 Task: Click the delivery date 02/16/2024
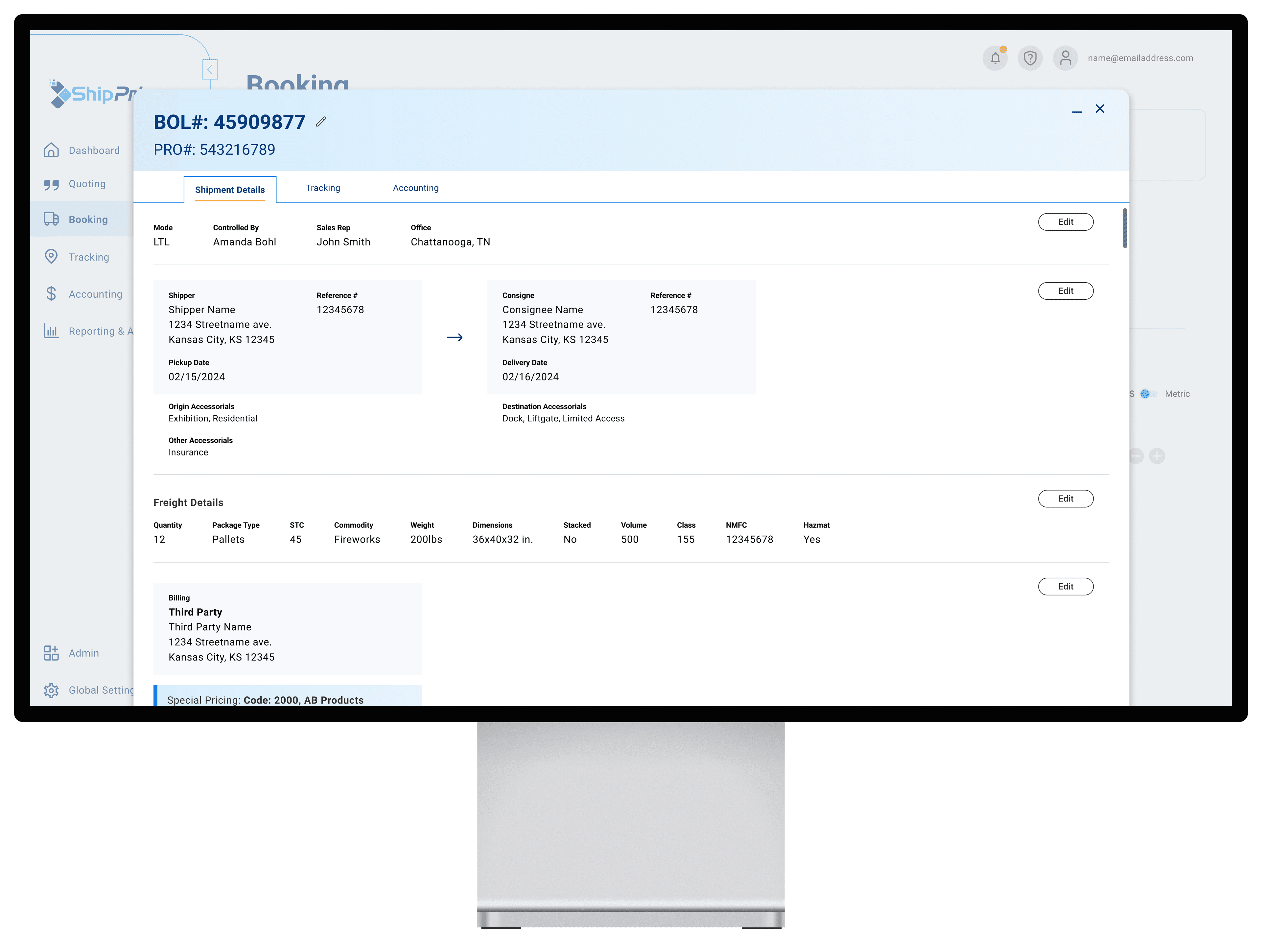tap(530, 377)
